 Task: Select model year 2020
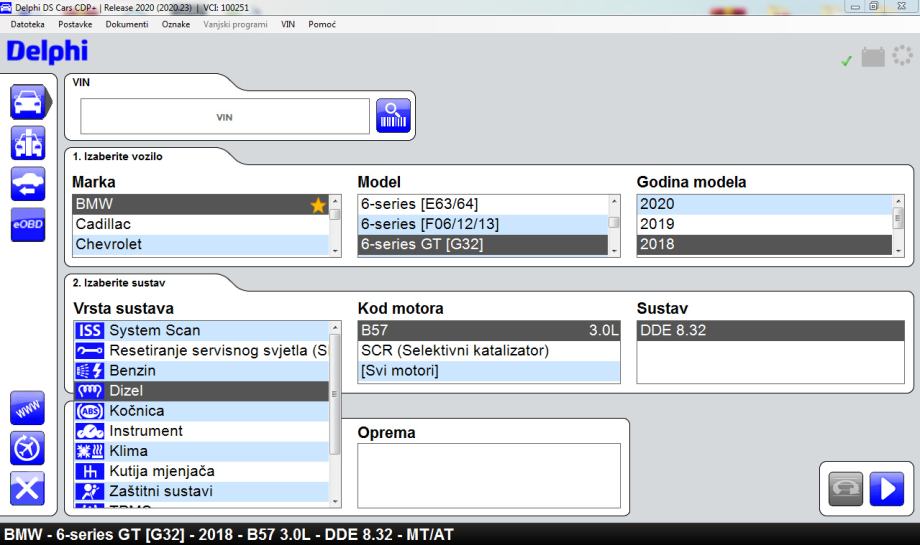[765, 204]
